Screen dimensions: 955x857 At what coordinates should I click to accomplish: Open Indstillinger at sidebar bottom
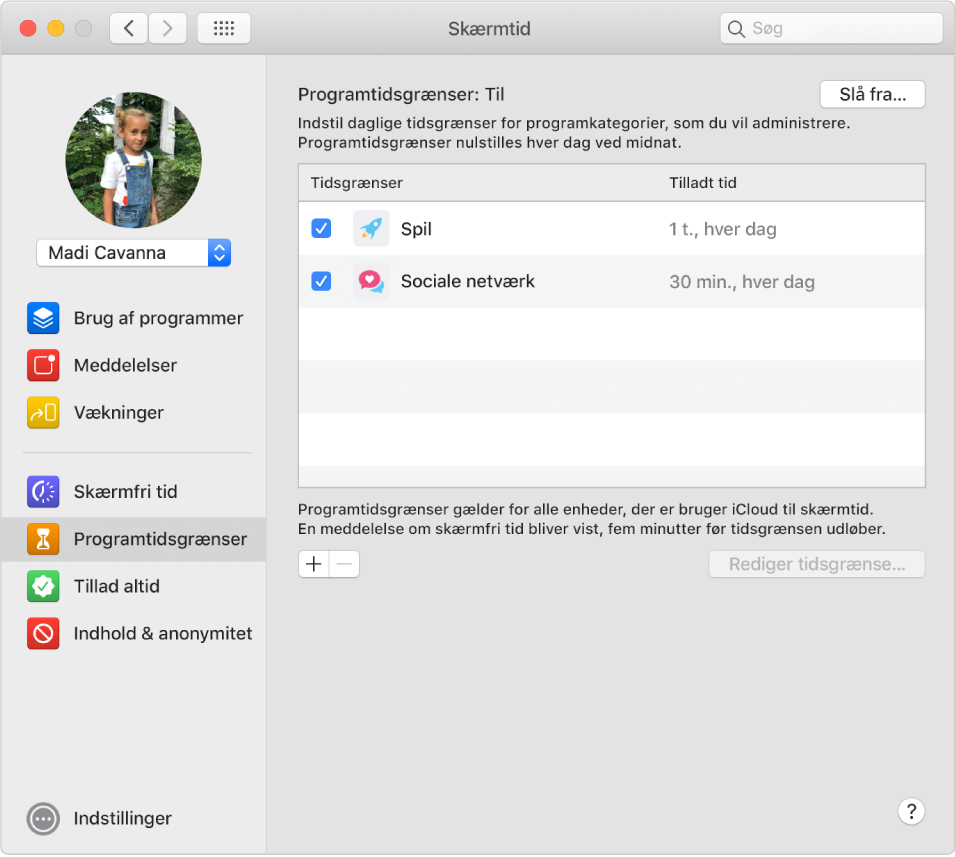click(99, 819)
